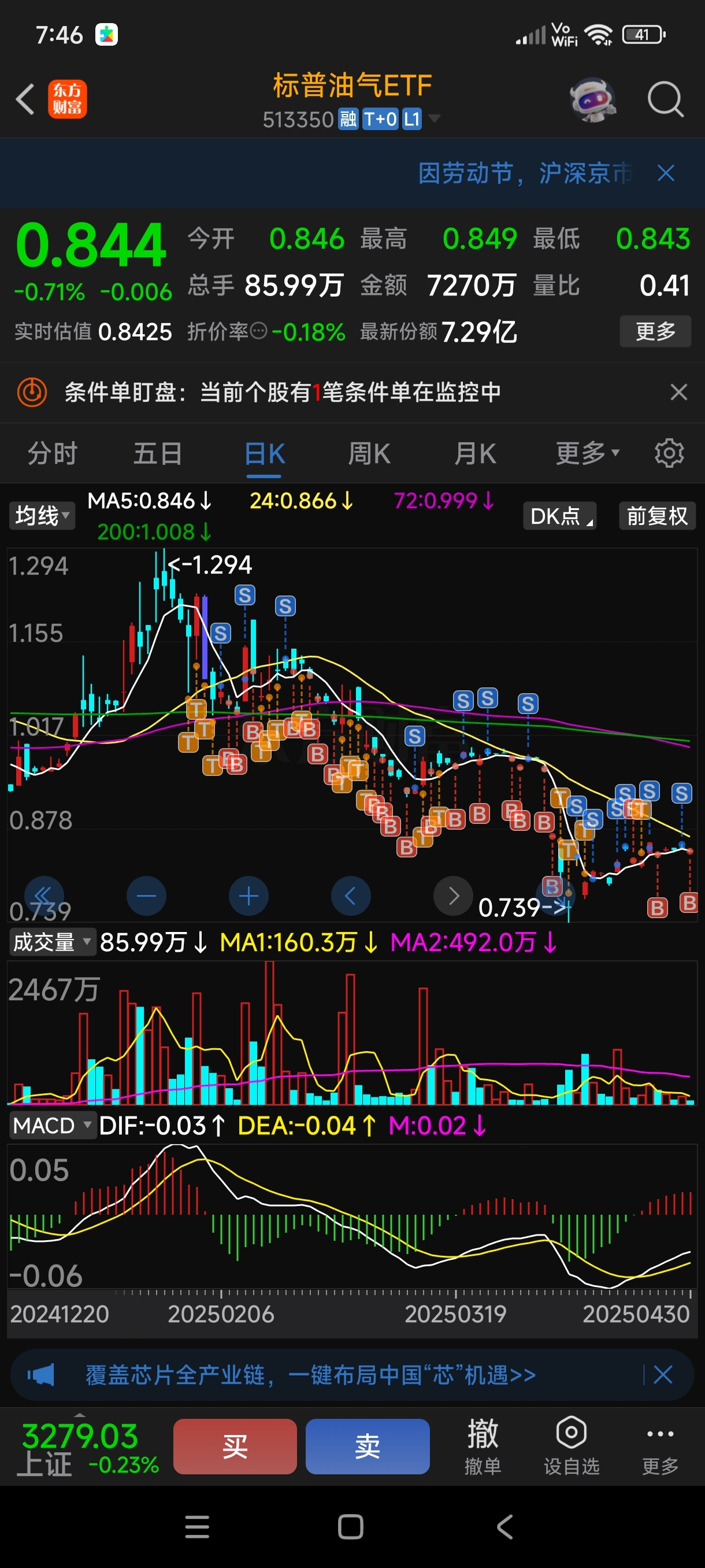Tap the large 0.844 current price

(91, 245)
